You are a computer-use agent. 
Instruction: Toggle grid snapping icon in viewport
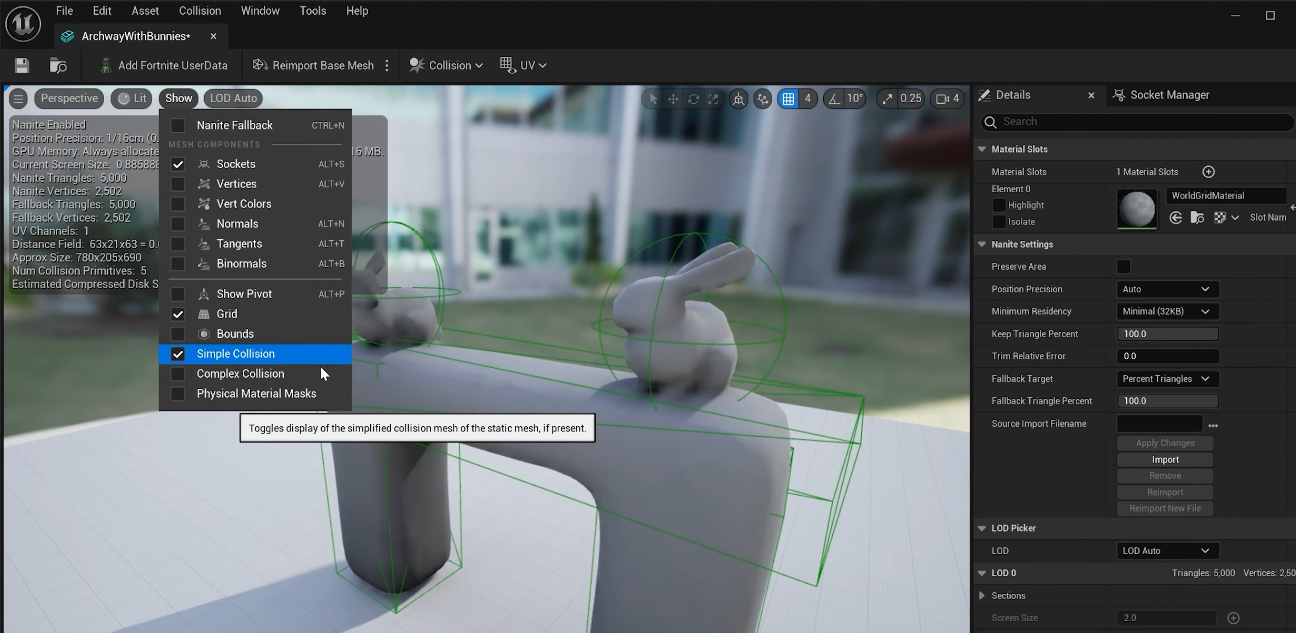789,98
